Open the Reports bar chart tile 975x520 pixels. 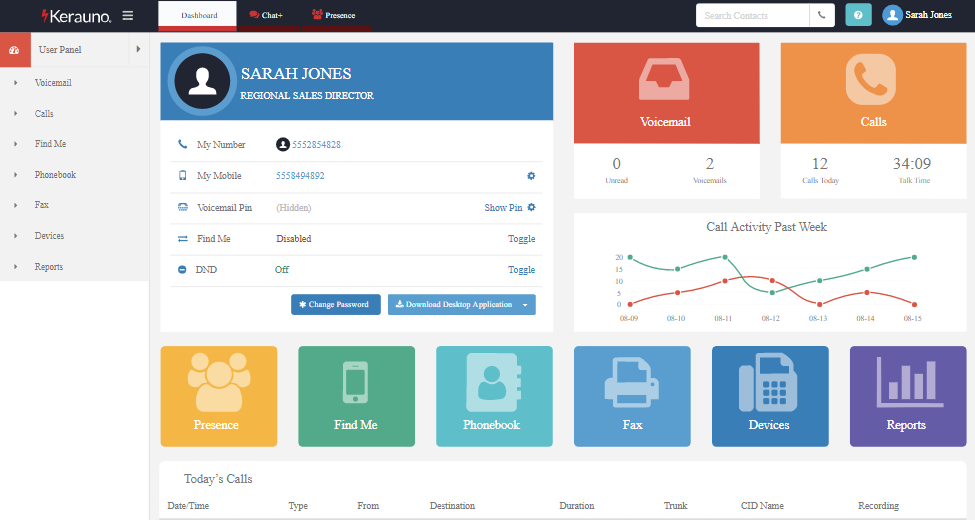(908, 396)
